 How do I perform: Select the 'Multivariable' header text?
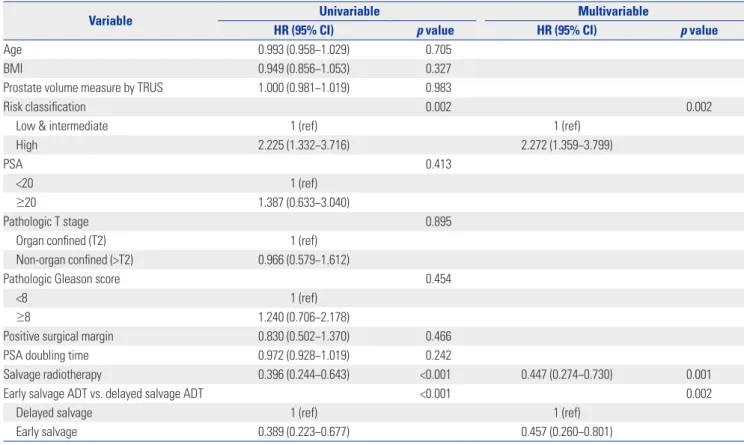(613, 11)
